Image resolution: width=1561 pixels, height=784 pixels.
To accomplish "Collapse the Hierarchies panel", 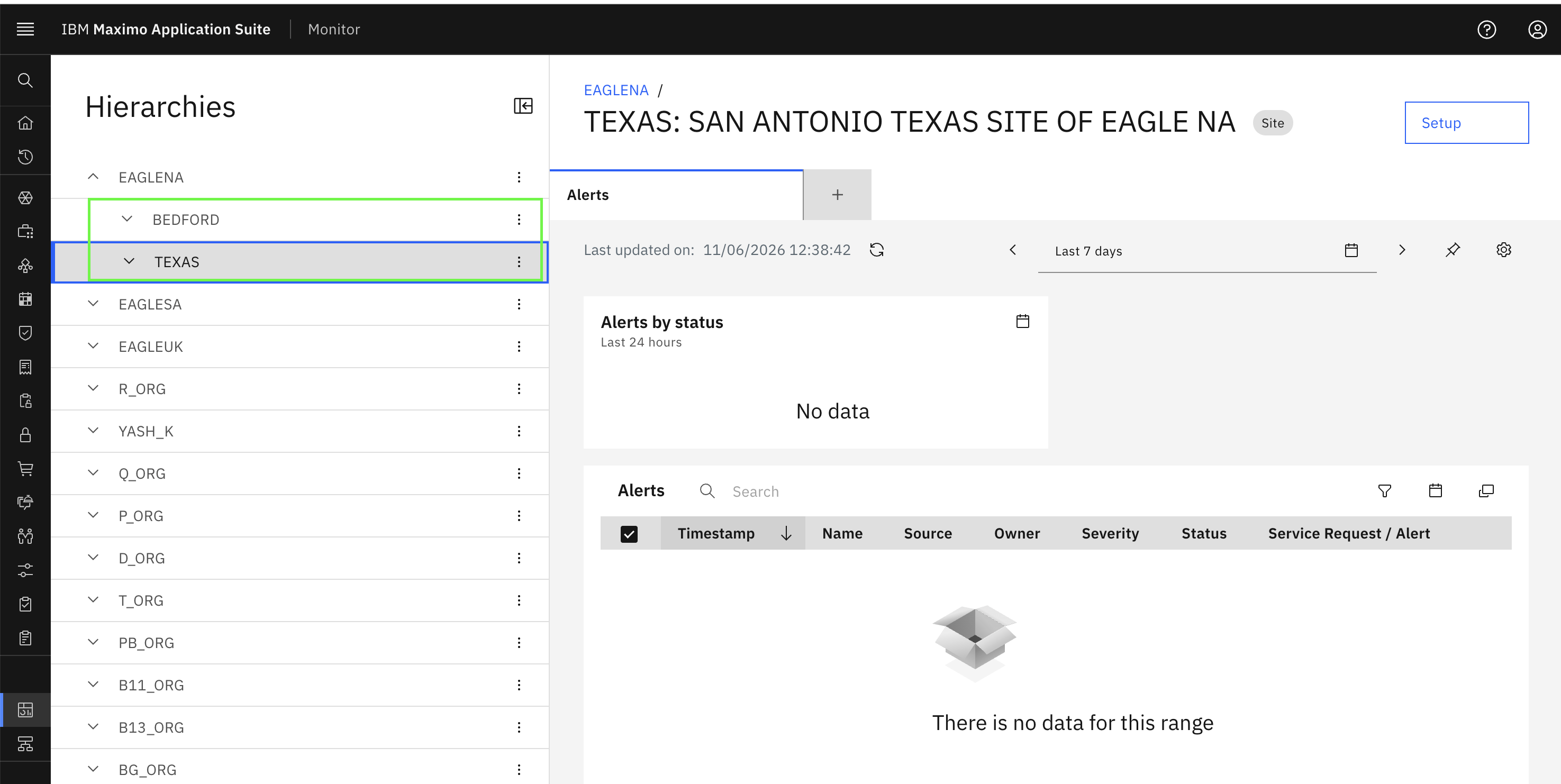I will point(523,106).
